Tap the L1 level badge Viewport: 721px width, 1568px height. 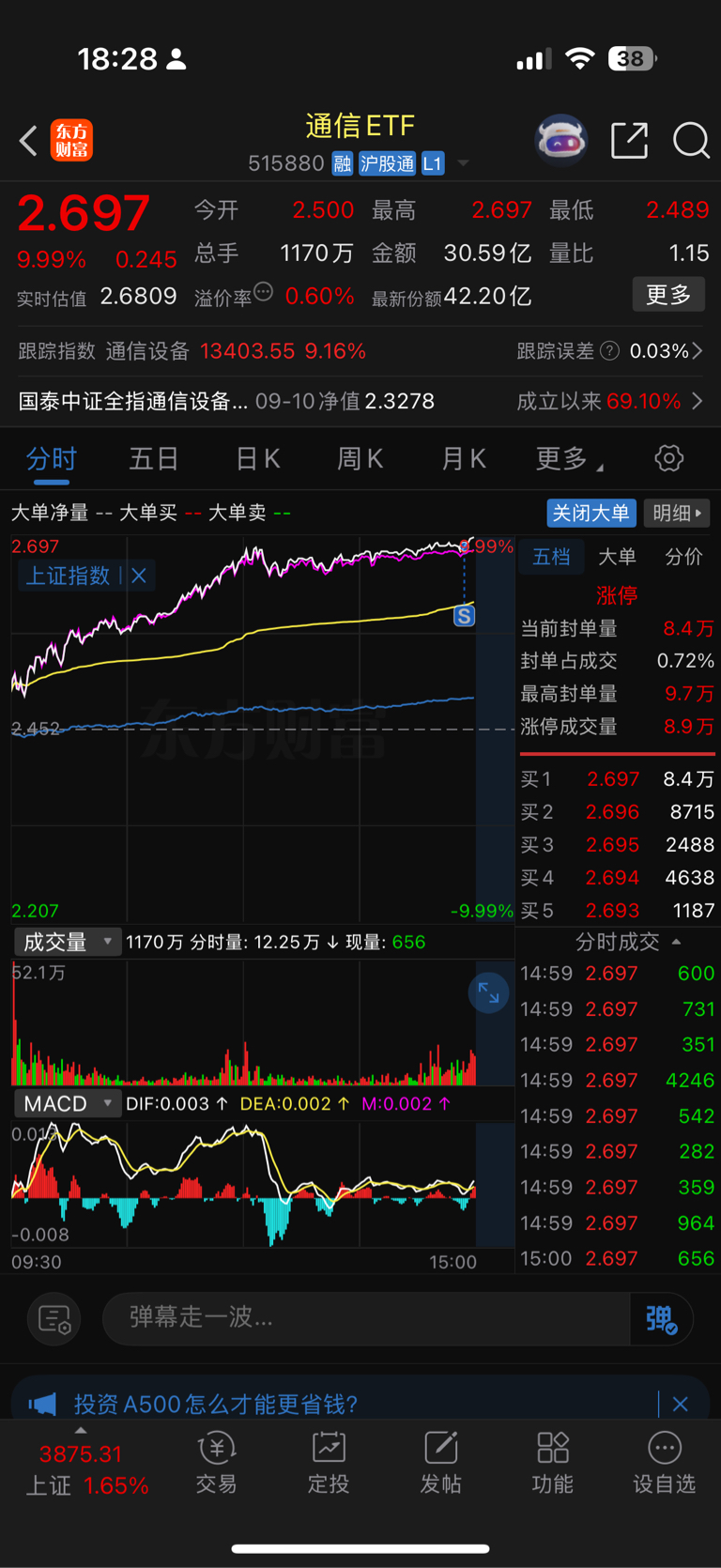[x=432, y=164]
